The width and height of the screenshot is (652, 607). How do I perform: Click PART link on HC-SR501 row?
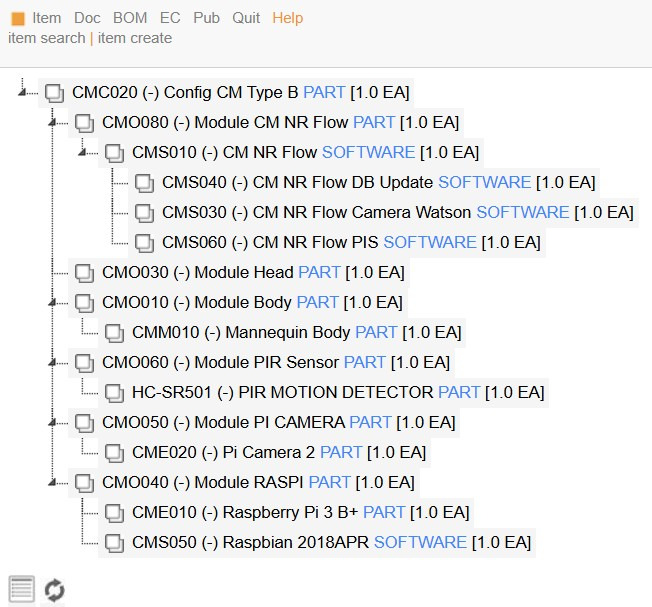pyautogui.click(x=459, y=392)
